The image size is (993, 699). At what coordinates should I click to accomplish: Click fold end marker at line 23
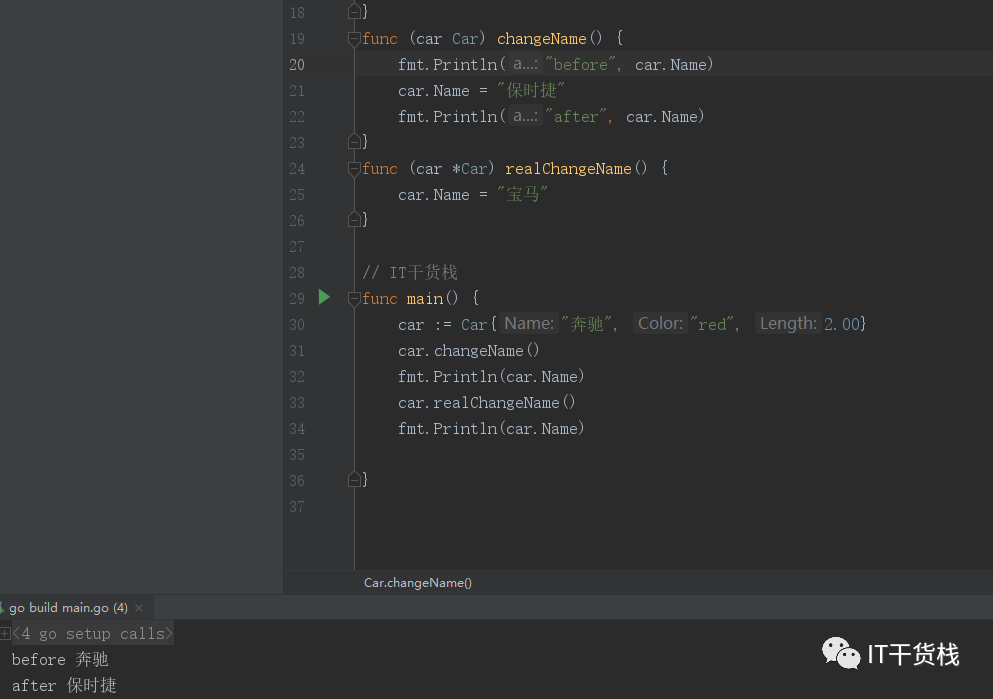point(354,141)
